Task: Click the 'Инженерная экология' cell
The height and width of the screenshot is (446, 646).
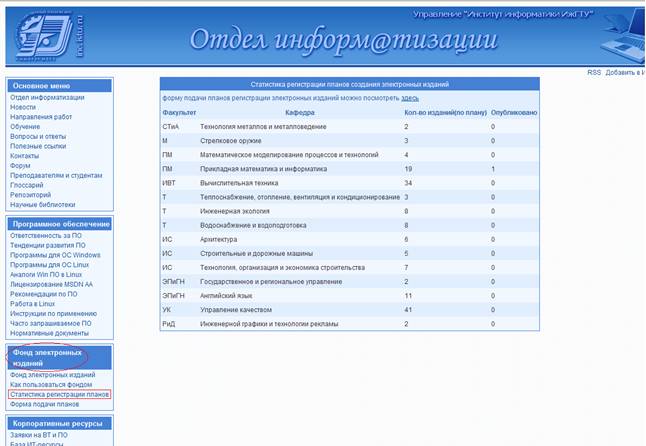Action: pyautogui.click(x=235, y=211)
